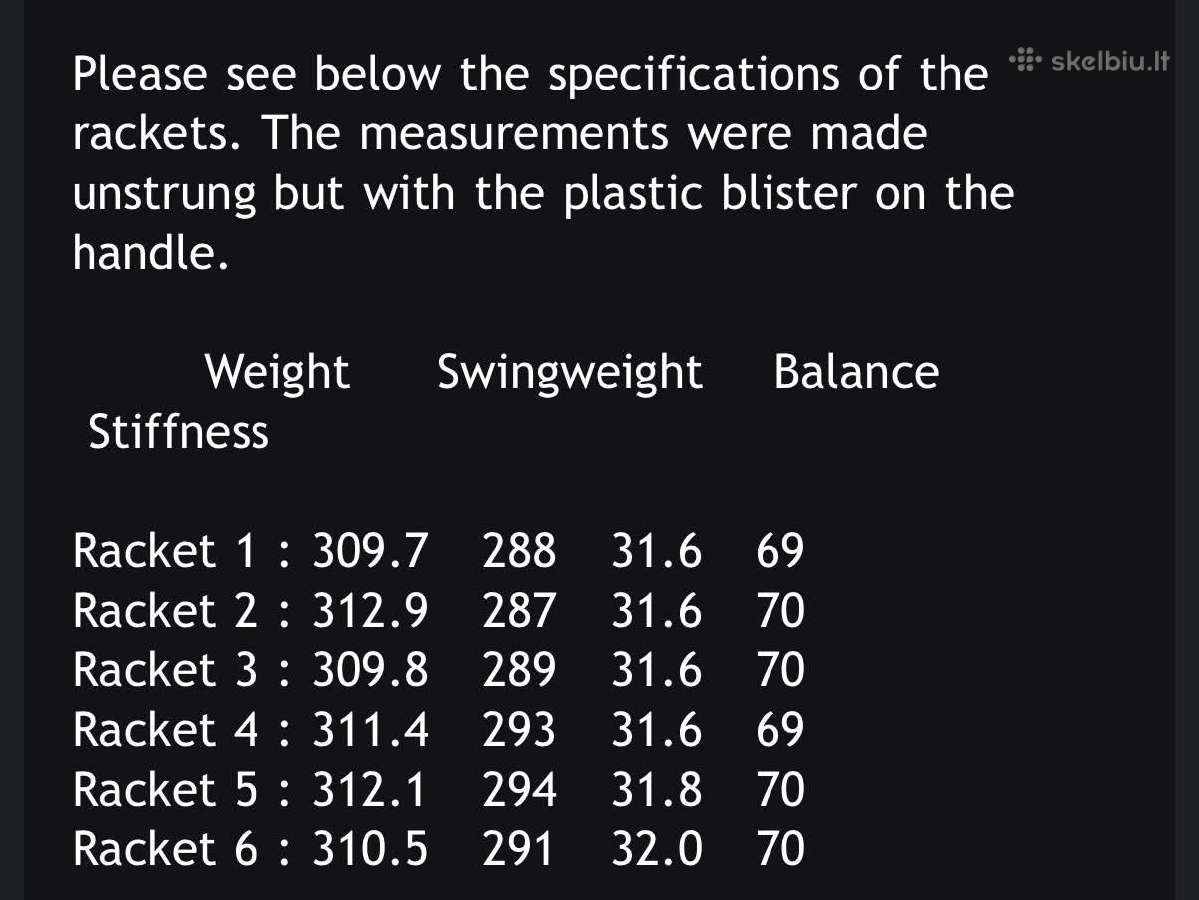Click swingweight value 294 for Racket 5
Screen dimensions: 1199x900
pyautogui.click(x=518, y=789)
